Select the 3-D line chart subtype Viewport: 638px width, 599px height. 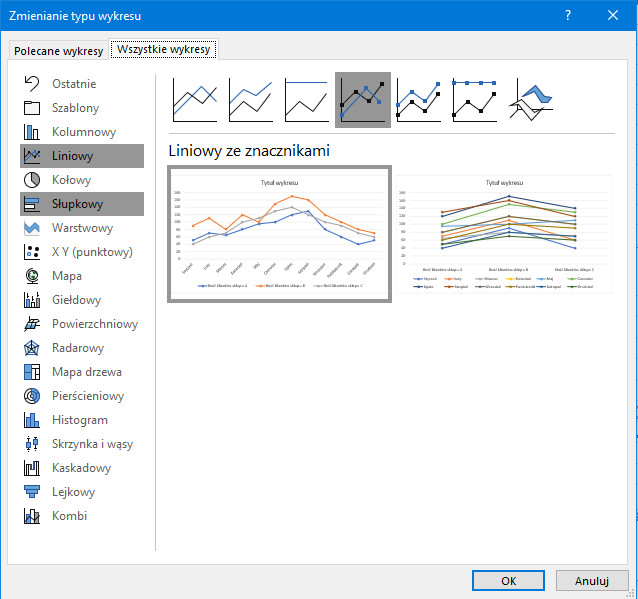[531, 100]
